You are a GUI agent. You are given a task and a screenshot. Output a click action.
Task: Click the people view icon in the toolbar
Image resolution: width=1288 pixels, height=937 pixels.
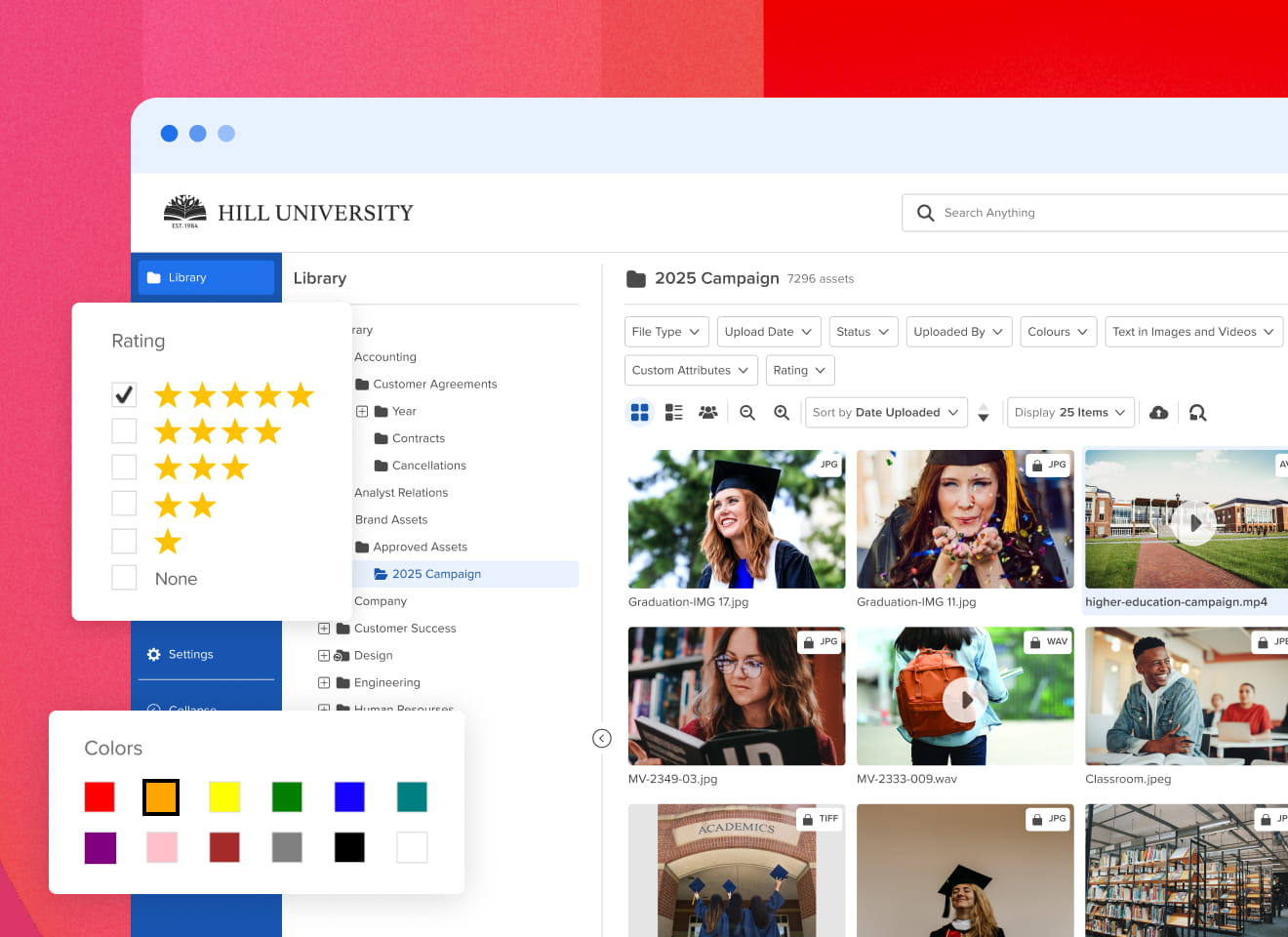(x=707, y=412)
